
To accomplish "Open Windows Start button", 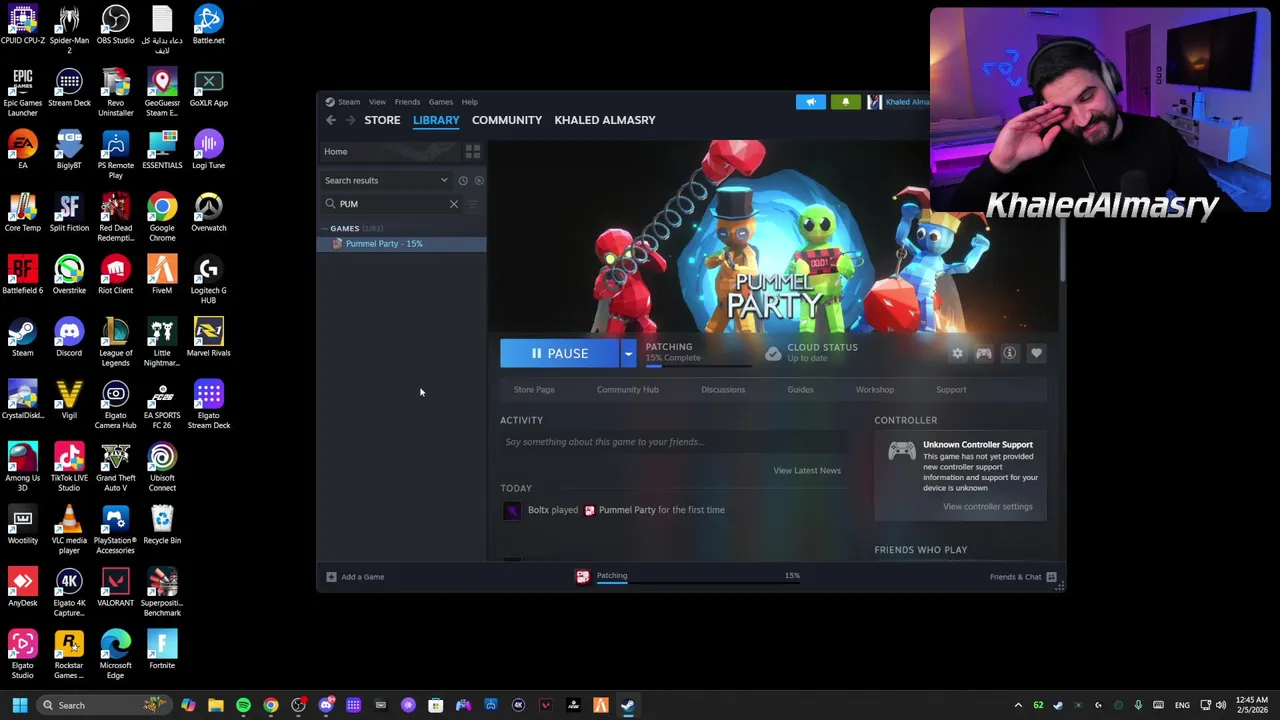I will [x=20, y=705].
